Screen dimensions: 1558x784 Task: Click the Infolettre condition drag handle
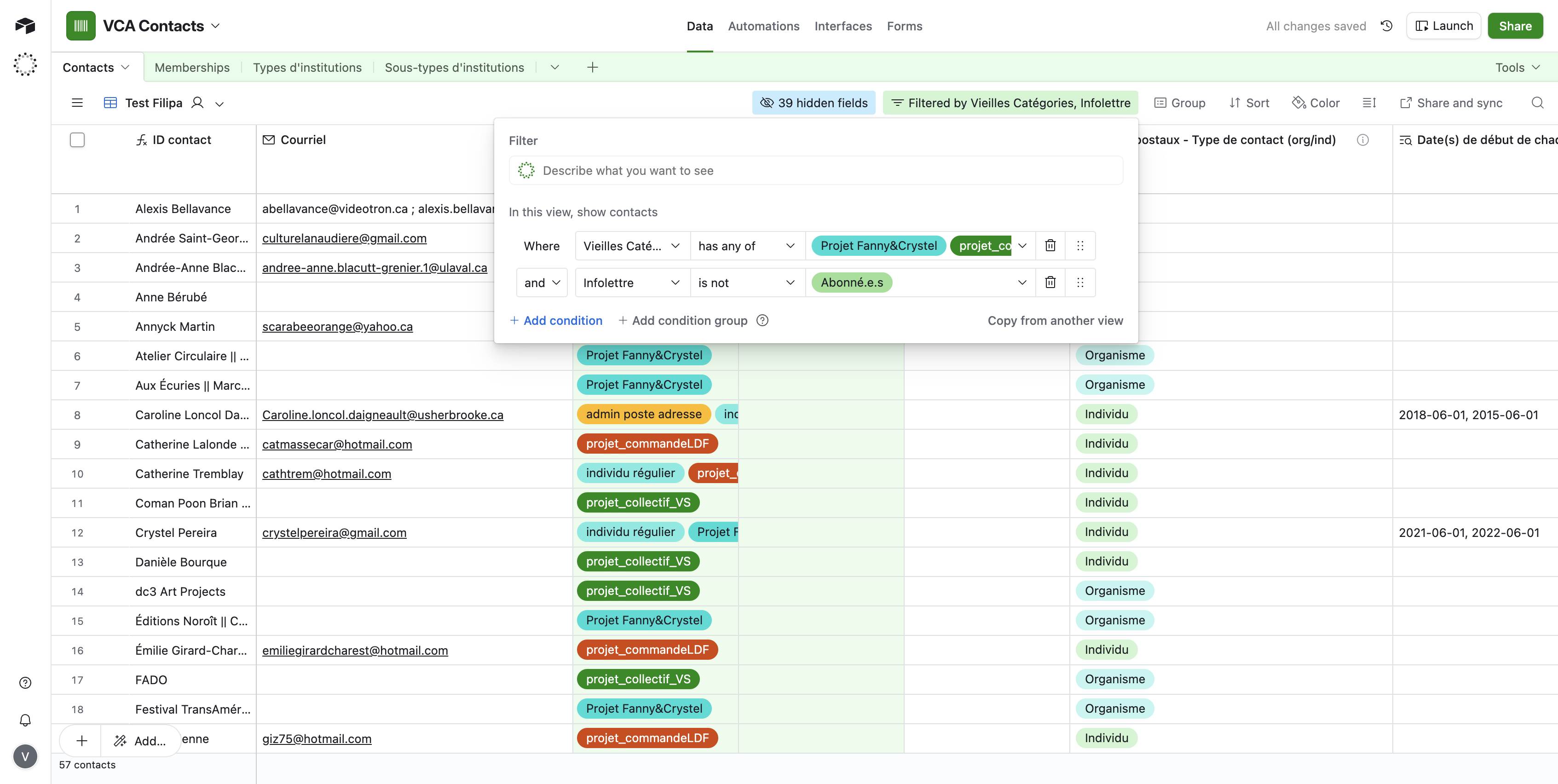(1080, 282)
